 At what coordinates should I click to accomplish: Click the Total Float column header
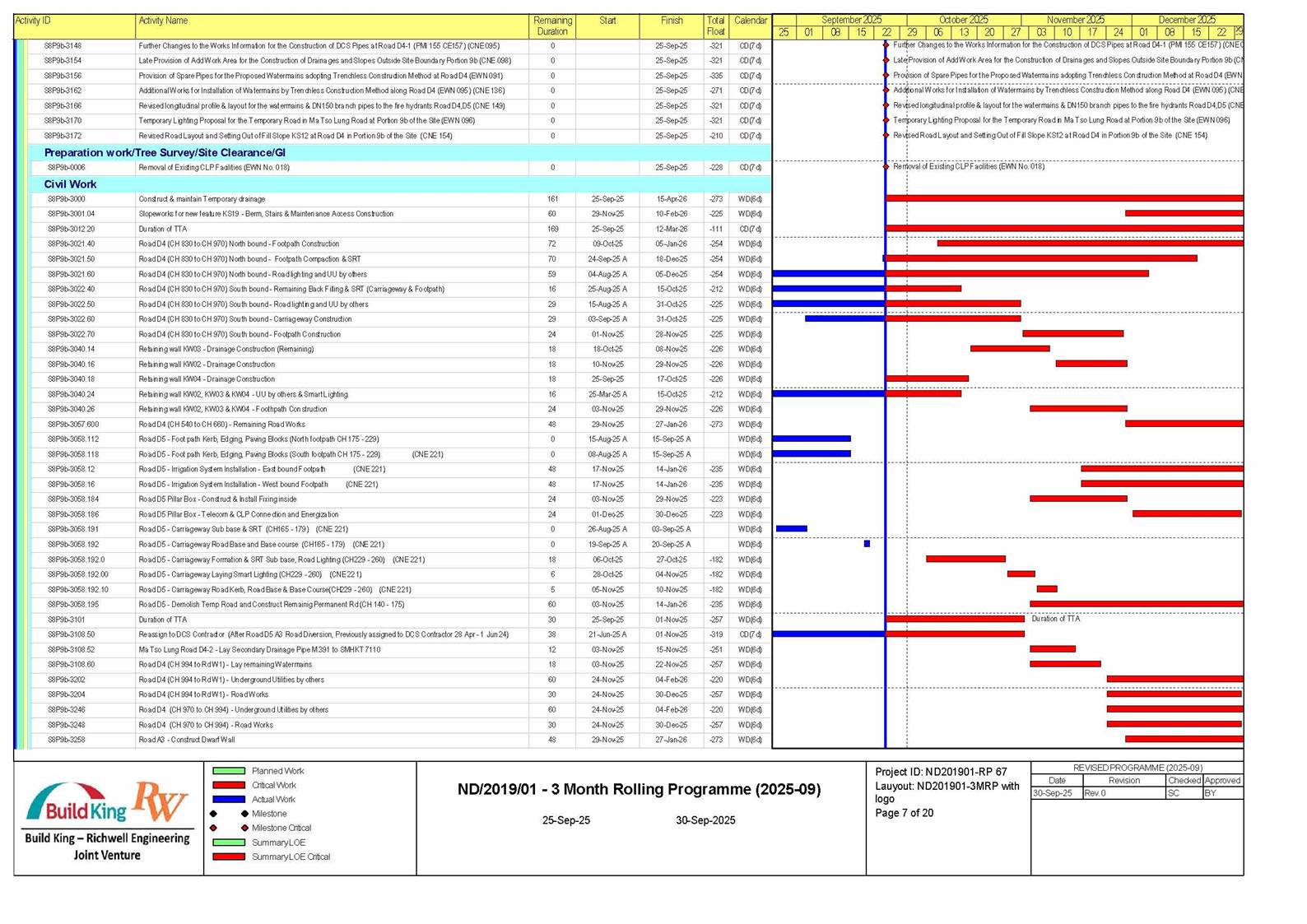pos(715,26)
